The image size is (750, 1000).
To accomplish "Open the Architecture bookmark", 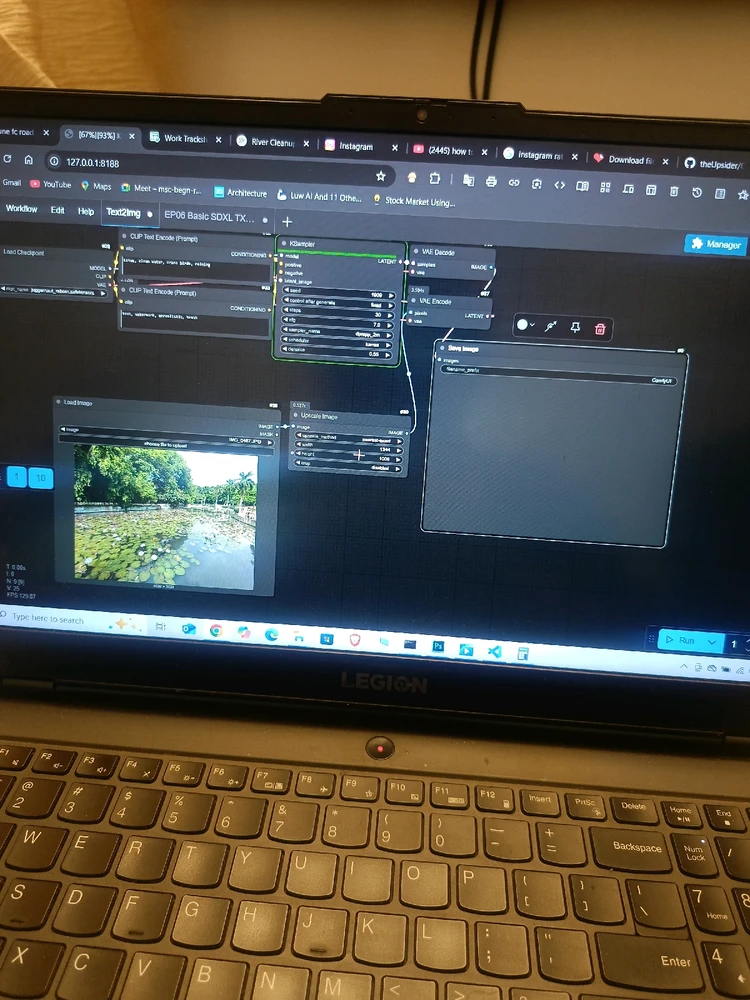I will (x=240, y=193).
